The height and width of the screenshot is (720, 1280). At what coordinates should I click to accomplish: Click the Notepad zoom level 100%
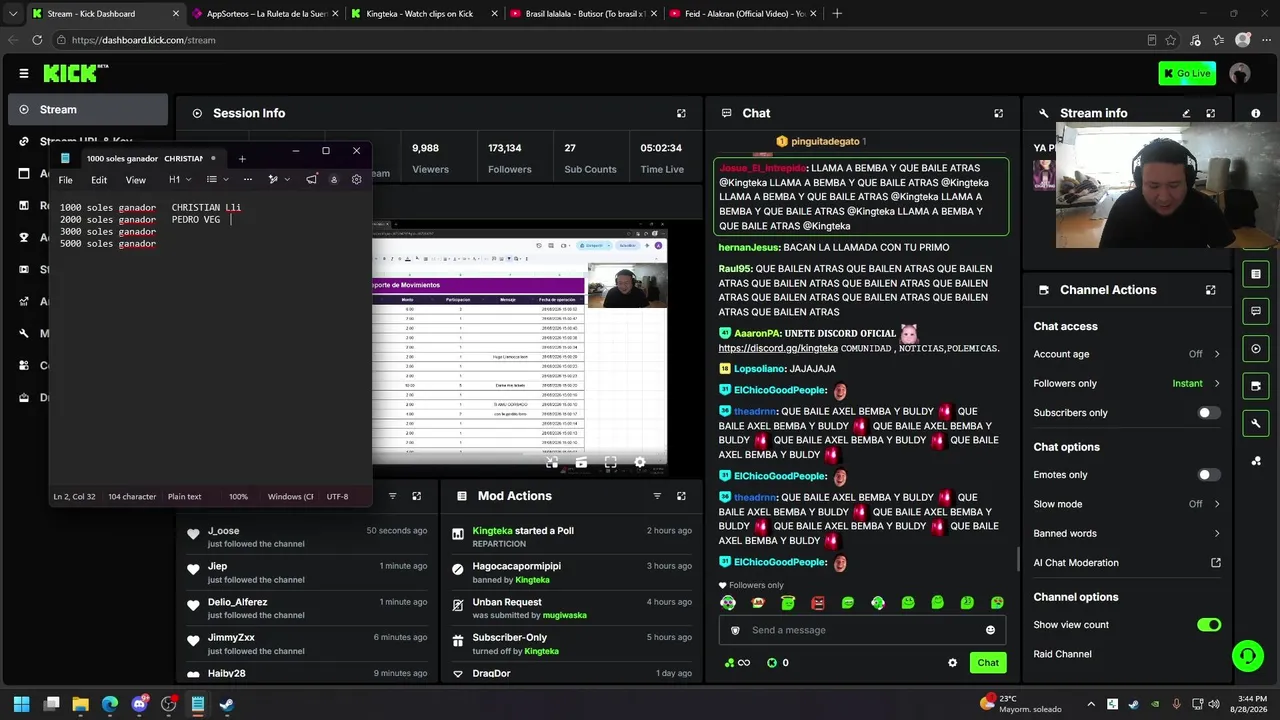tap(238, 497)
